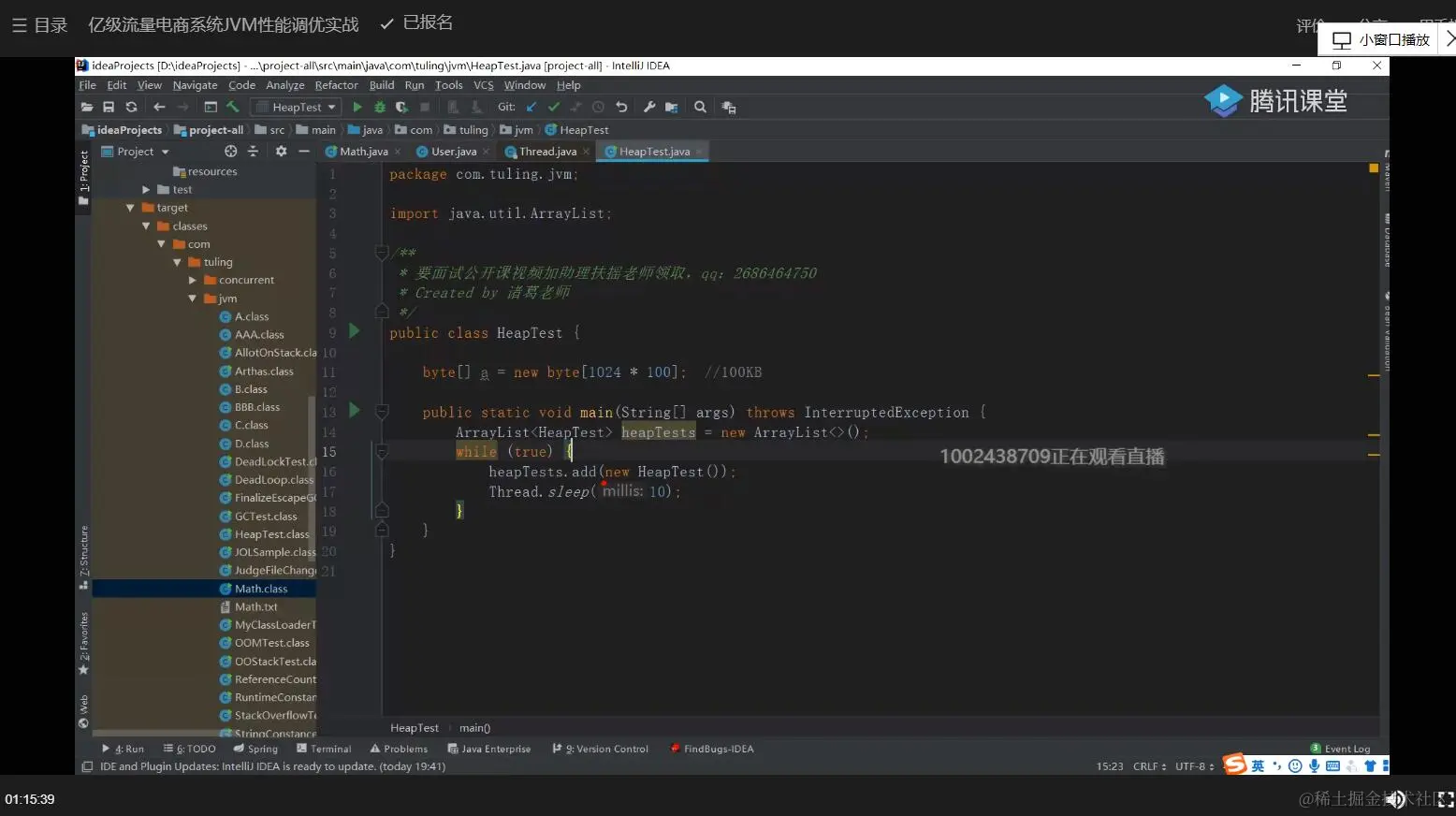Click the Git Rollback undo icon

click(x=621, y=108)
